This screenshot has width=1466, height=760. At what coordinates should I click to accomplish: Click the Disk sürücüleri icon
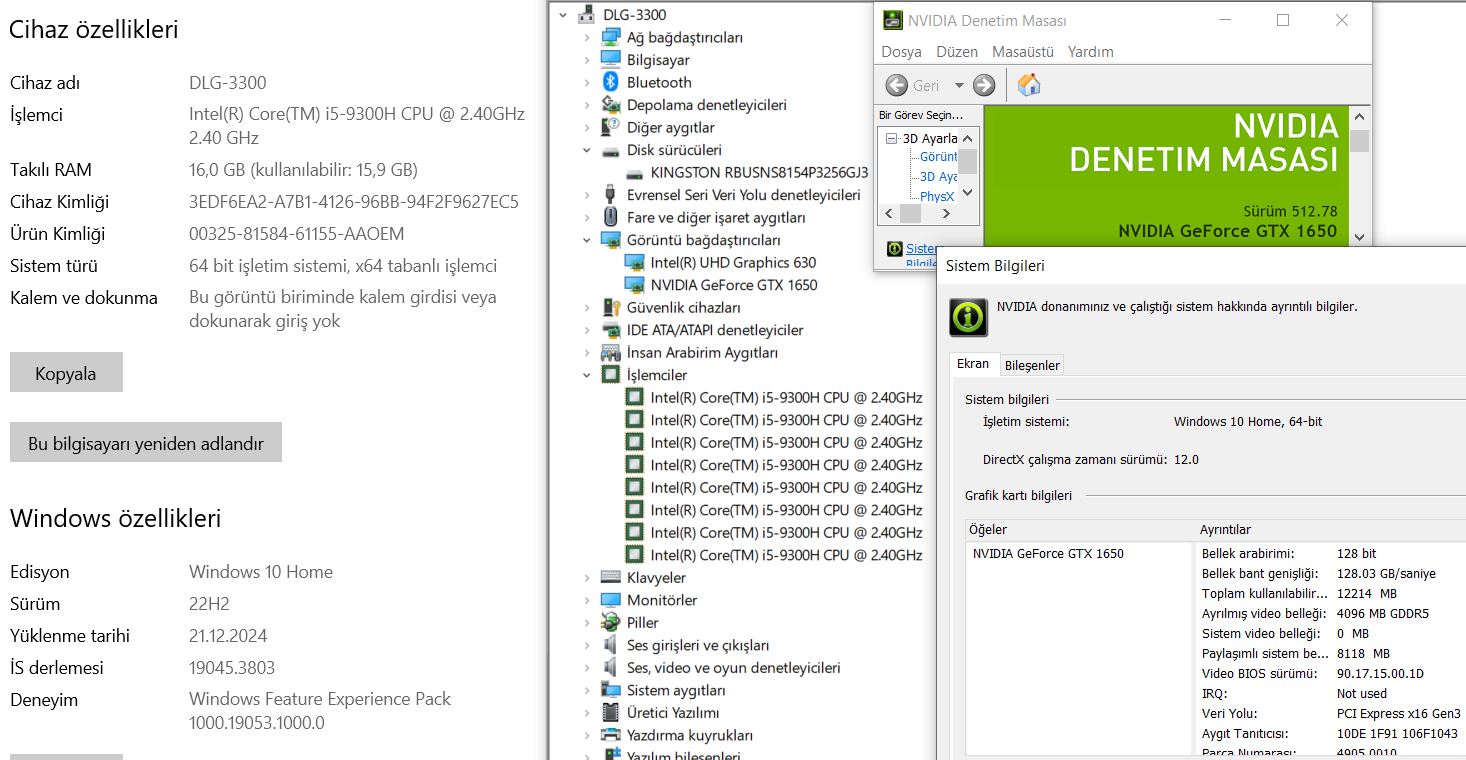click(611, 150)
